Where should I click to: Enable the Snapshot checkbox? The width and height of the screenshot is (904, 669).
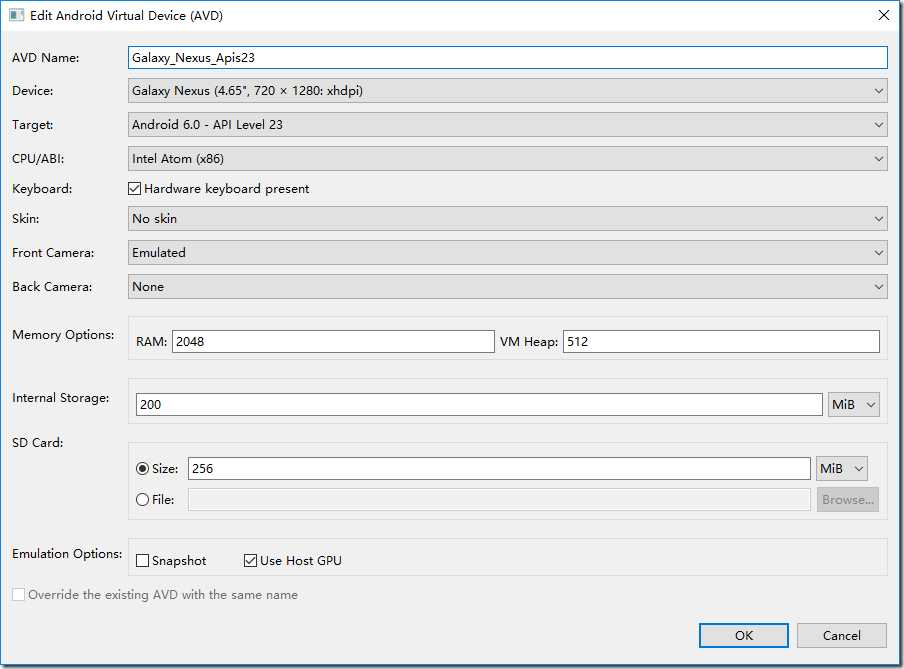point(142,561)
